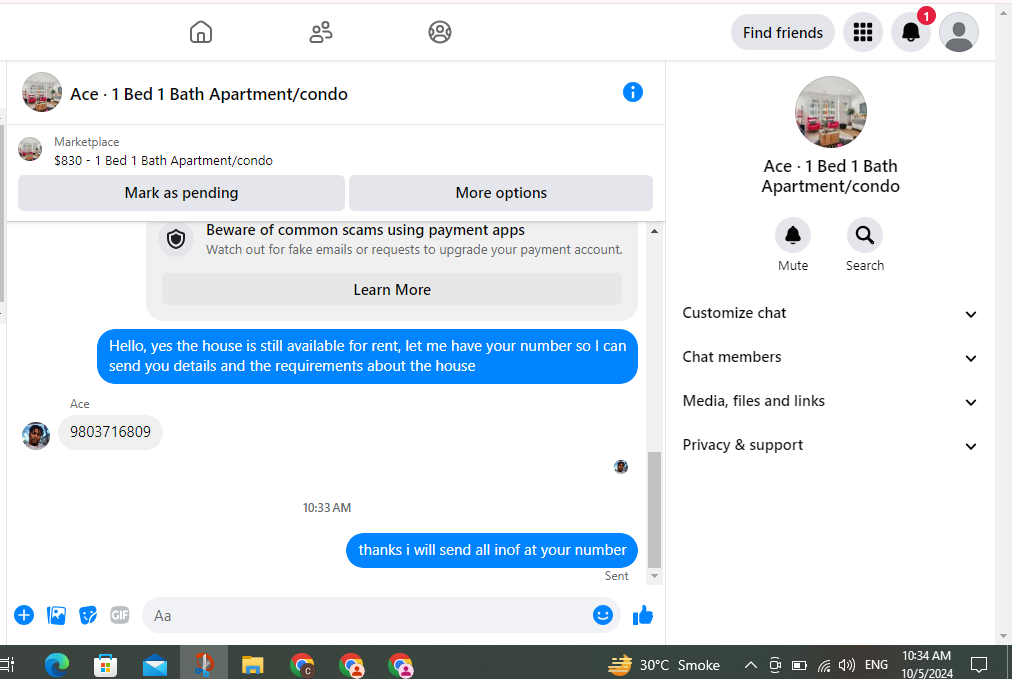Search in conversation using magnifier icon
Viewport: 1012px width, 679px height.
(865, 236)
